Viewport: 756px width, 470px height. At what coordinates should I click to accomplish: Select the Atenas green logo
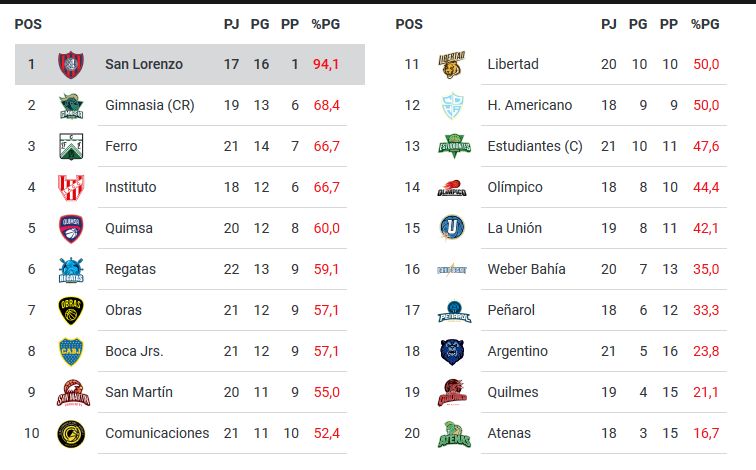(454, 434)
